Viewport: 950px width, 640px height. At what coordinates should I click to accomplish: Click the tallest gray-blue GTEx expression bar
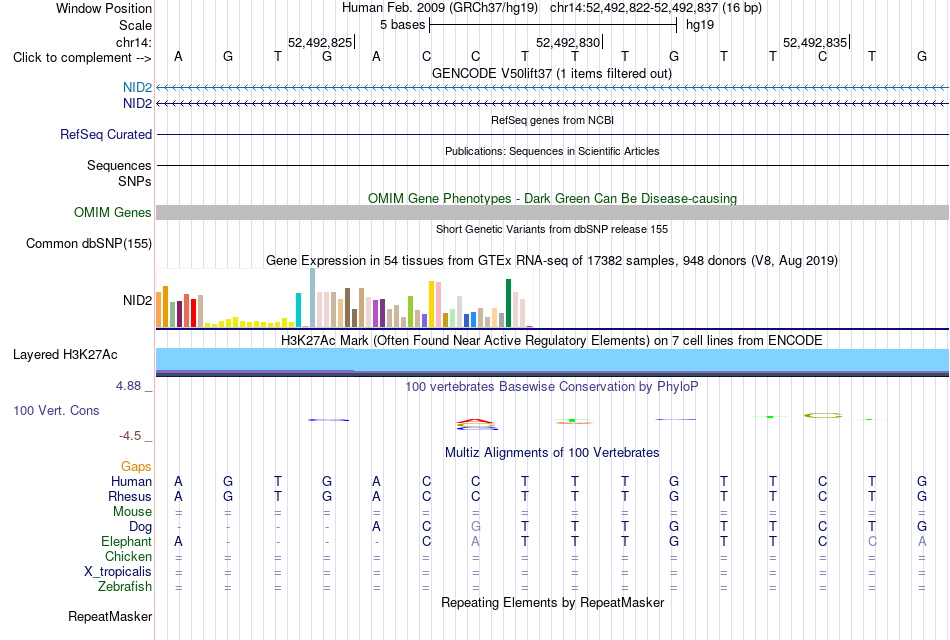click(x=313, y=298)
